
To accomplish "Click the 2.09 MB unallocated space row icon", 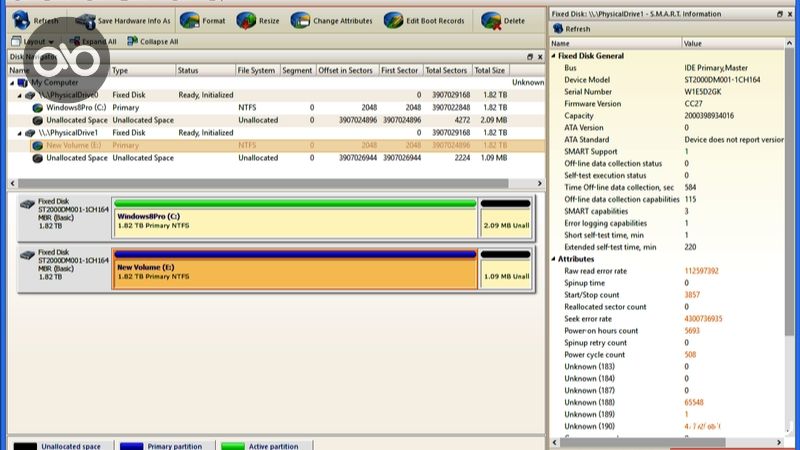I will click(x=37, y=120).
